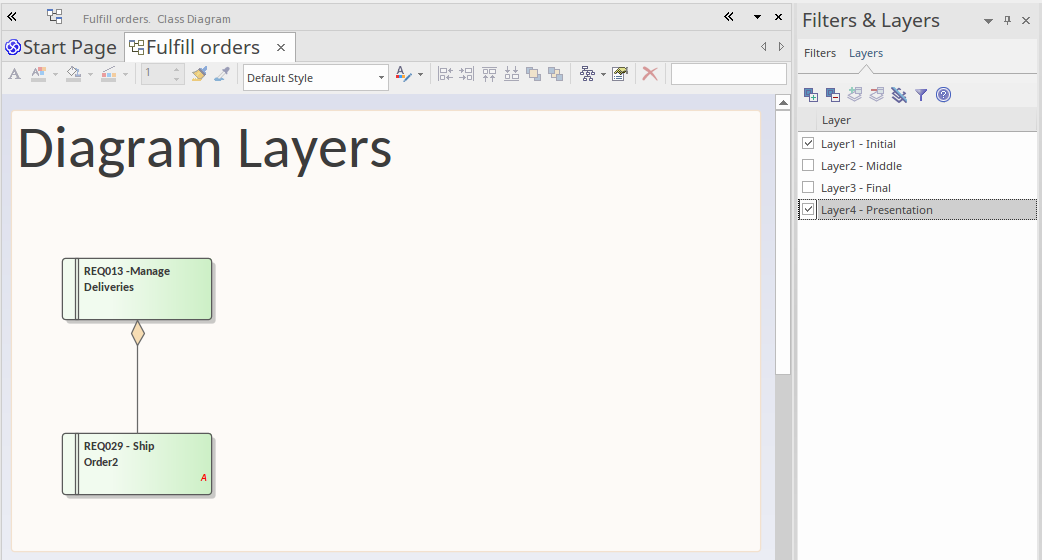
Task: Pin the Filters & Layers panel
Action: pos(1008,21)
